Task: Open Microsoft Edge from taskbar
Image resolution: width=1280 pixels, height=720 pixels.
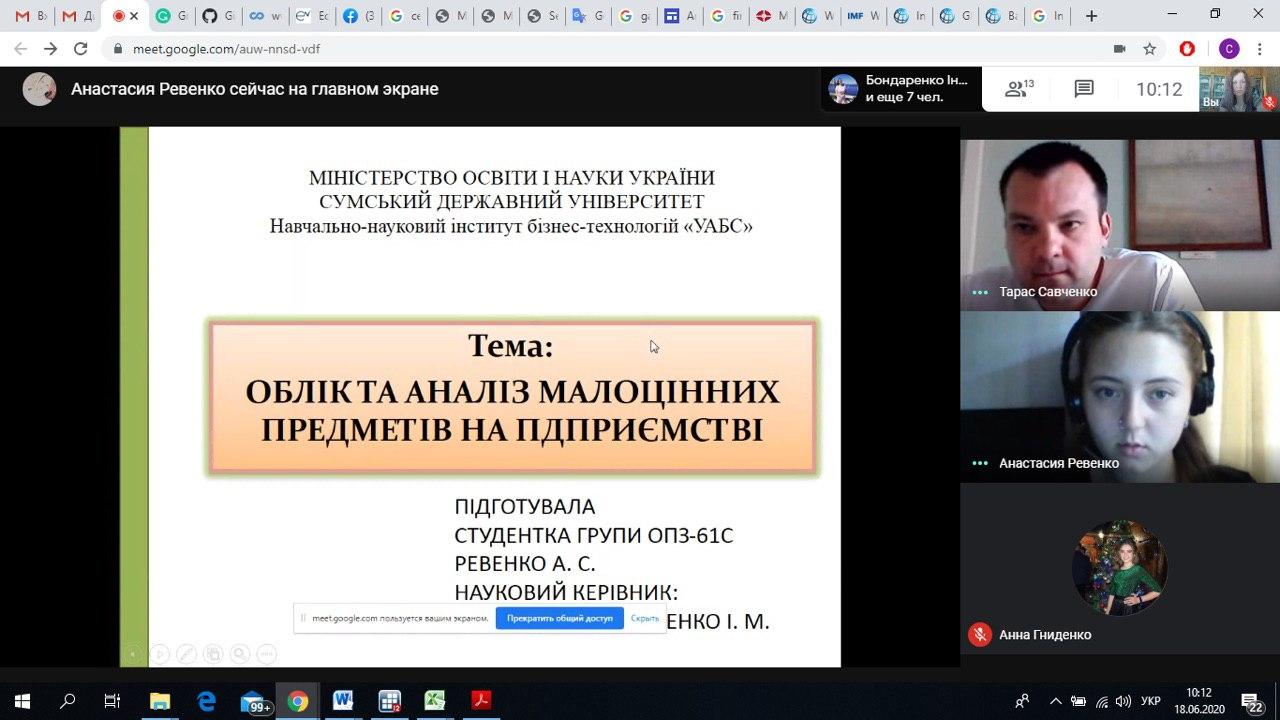Action: tap(206, 701)
